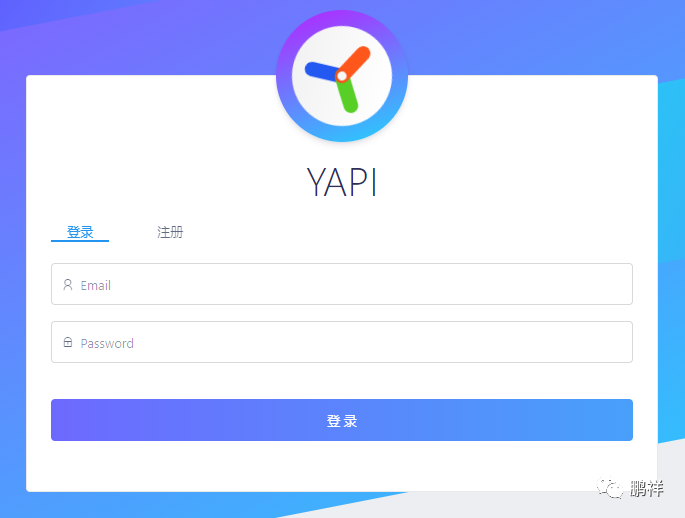Image resolution: width=685 pixels, height=518 pixels.
Task: Click the green hand of the logo
Action: click(x=348, y=95)
